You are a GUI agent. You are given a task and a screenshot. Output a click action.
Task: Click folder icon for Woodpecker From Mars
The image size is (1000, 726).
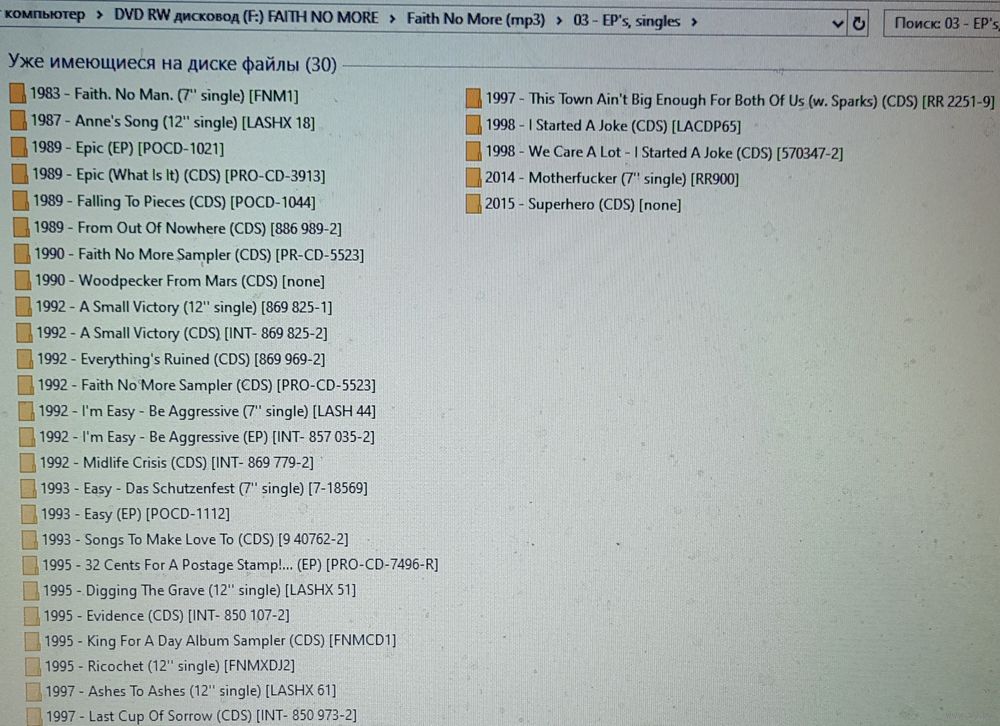click(x=22, y=280)
